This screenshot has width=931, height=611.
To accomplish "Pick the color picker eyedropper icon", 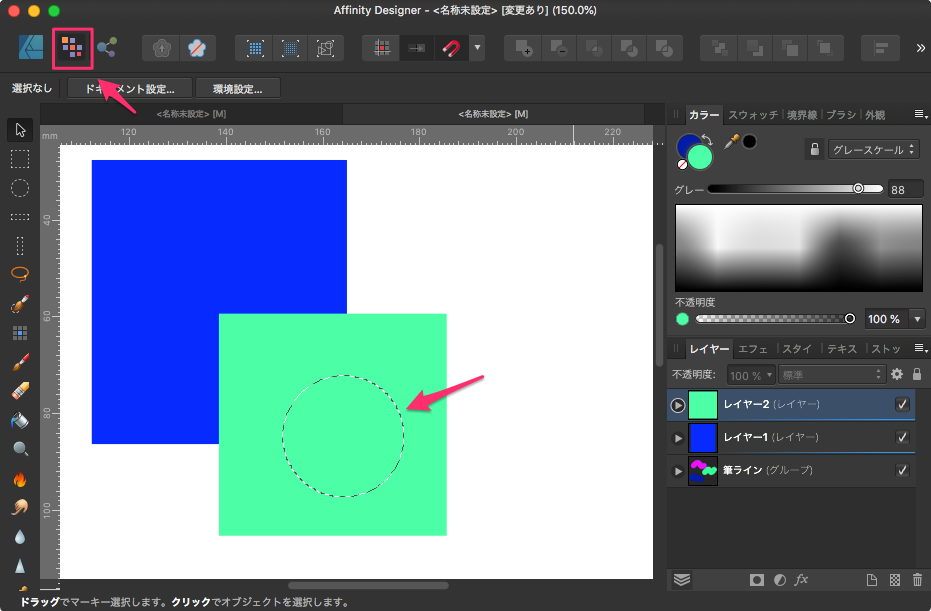I will click(x=731, y=142).
